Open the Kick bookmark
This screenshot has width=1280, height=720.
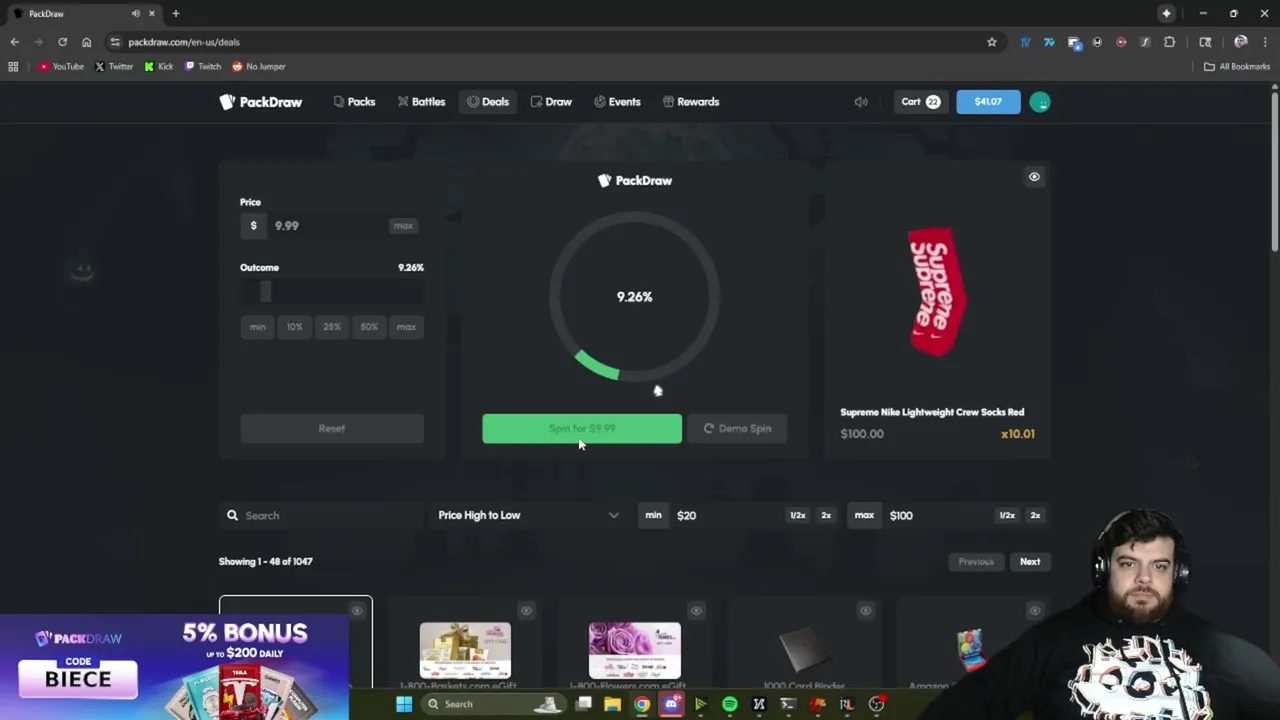159,67
